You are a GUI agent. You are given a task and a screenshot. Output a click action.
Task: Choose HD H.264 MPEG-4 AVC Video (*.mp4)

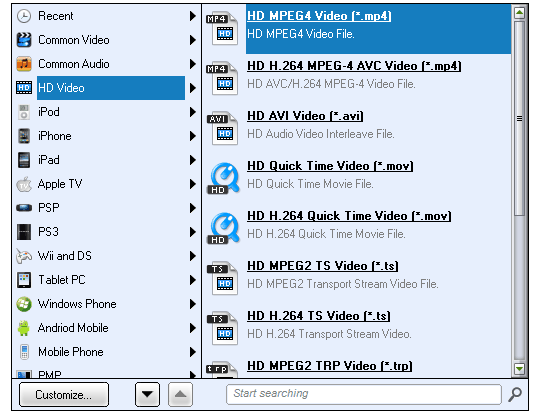coord(358,79)
